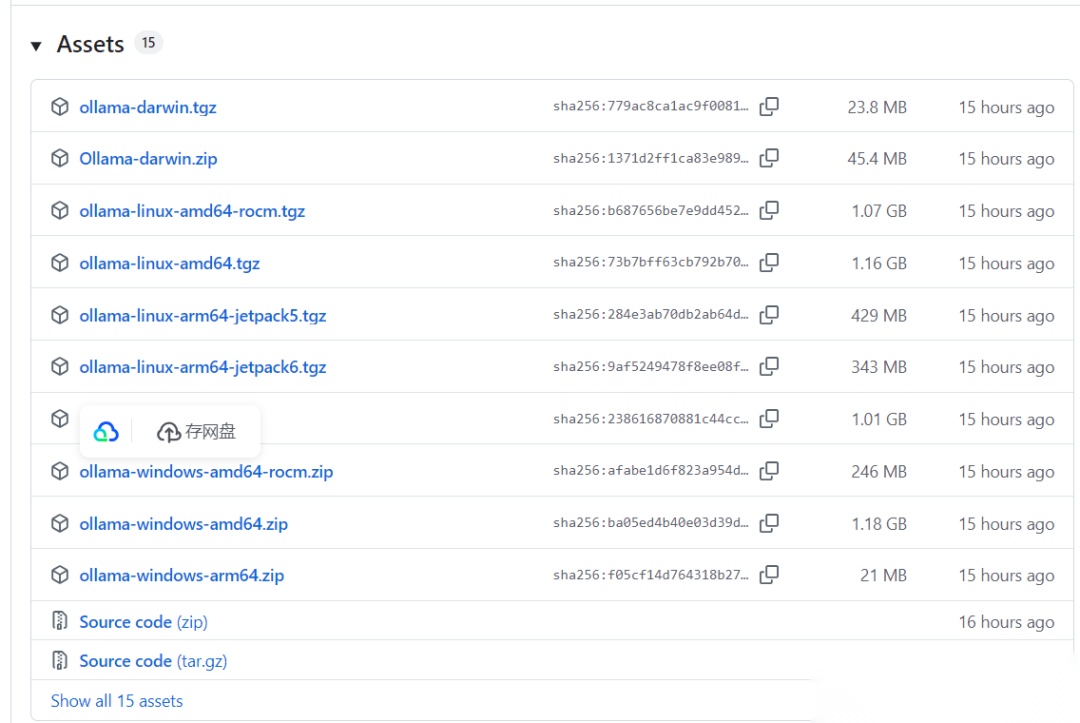Image resolution: width=1080 pixels, height=723 pixels.
Task: Click Show all 15 assets link
Action: pos(116,701)
